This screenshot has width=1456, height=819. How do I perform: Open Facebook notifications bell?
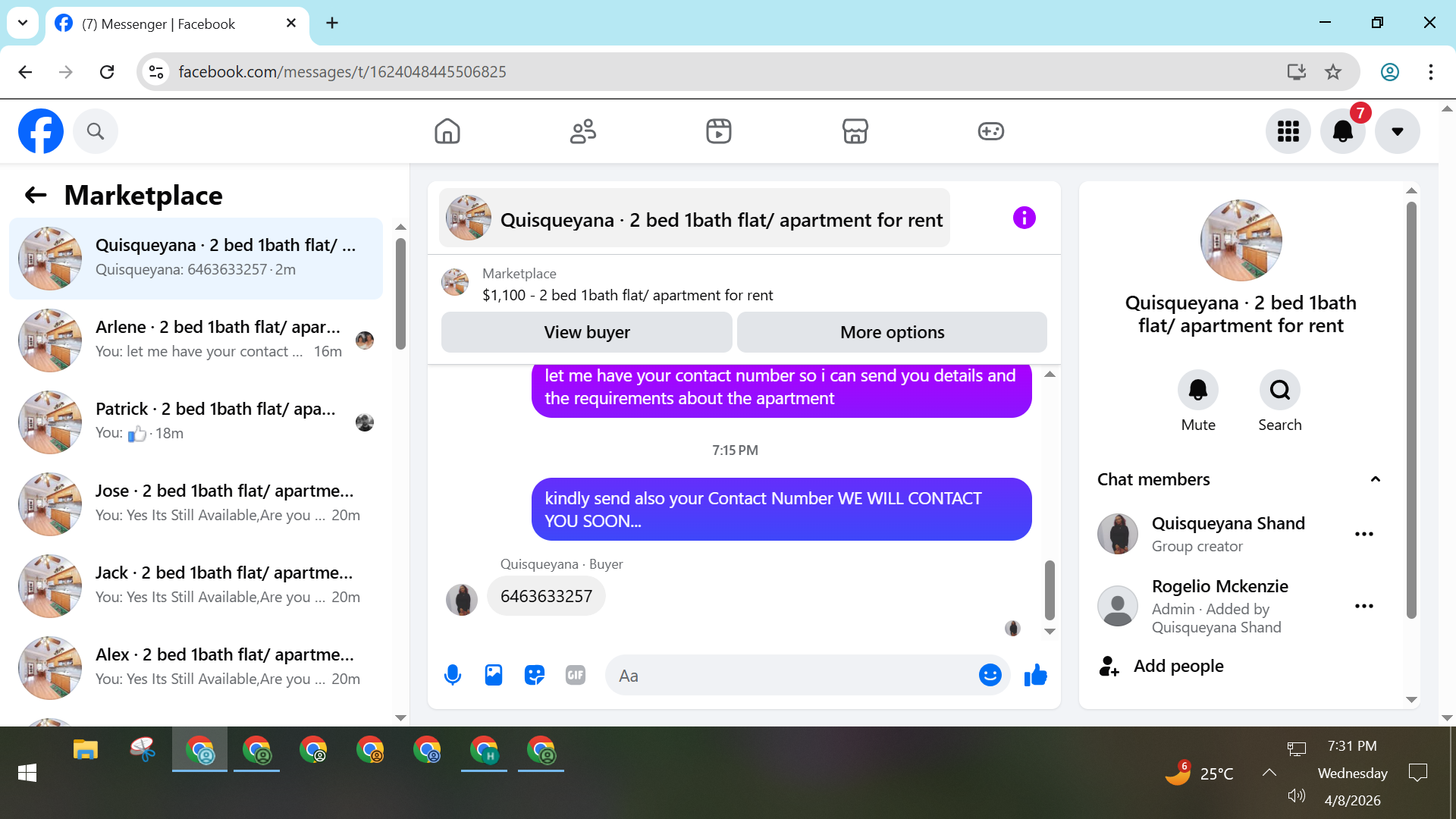tap(1342, 131)
